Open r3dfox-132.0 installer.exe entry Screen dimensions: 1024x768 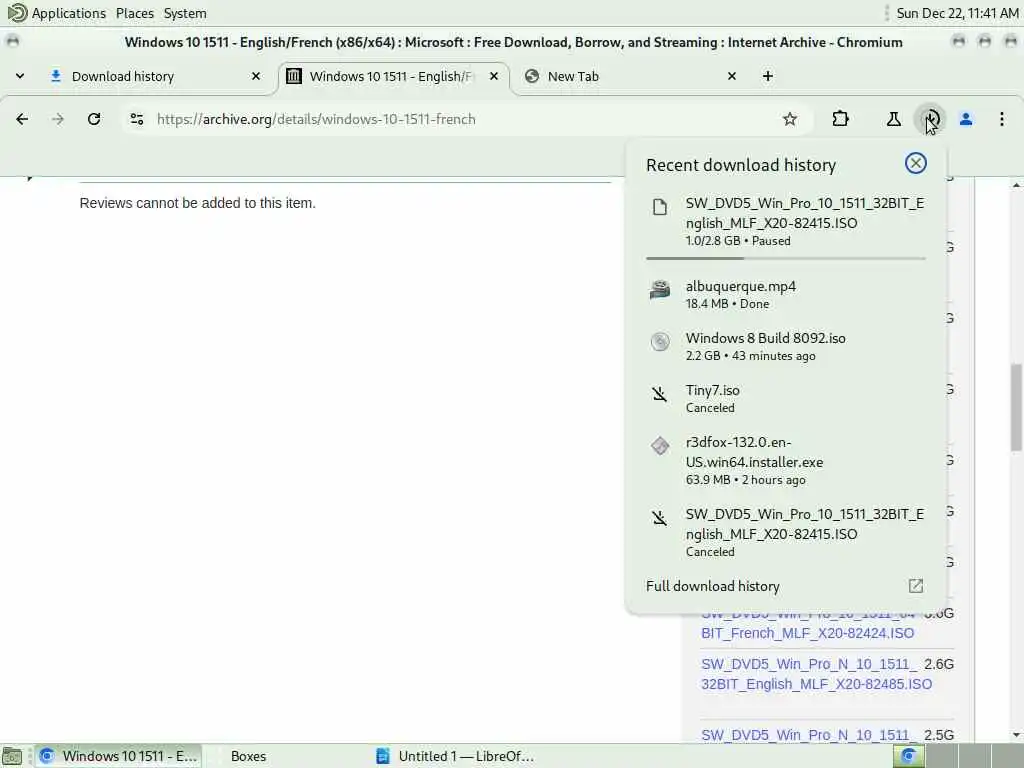click(786, 460)
